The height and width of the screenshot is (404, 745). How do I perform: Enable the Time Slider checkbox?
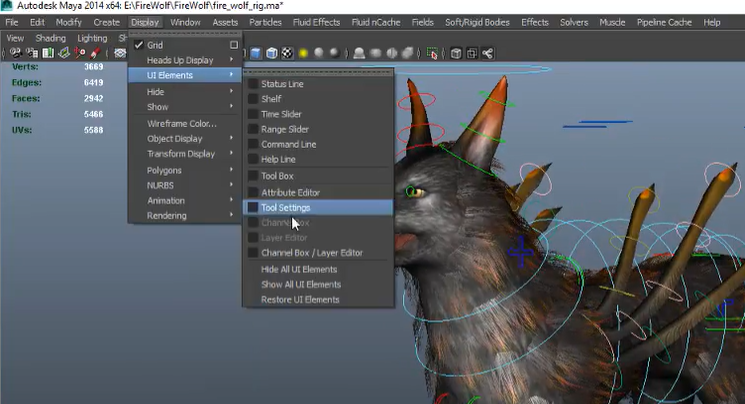(x=253, y=114)
